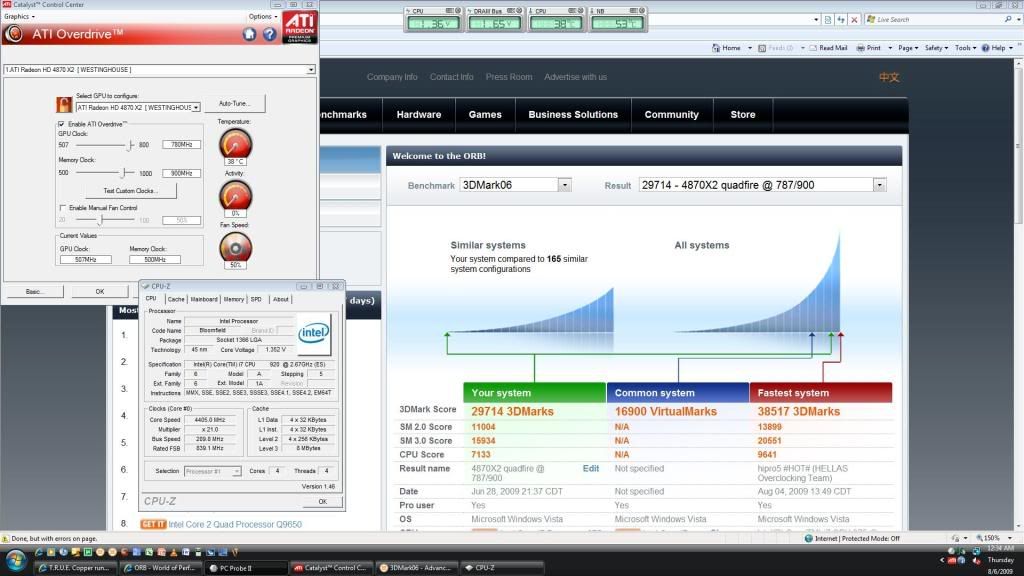Viewport: 1024px width, 576px height.
Task: Click the compatibility view page icon
Action: click(x=828, y=20)
